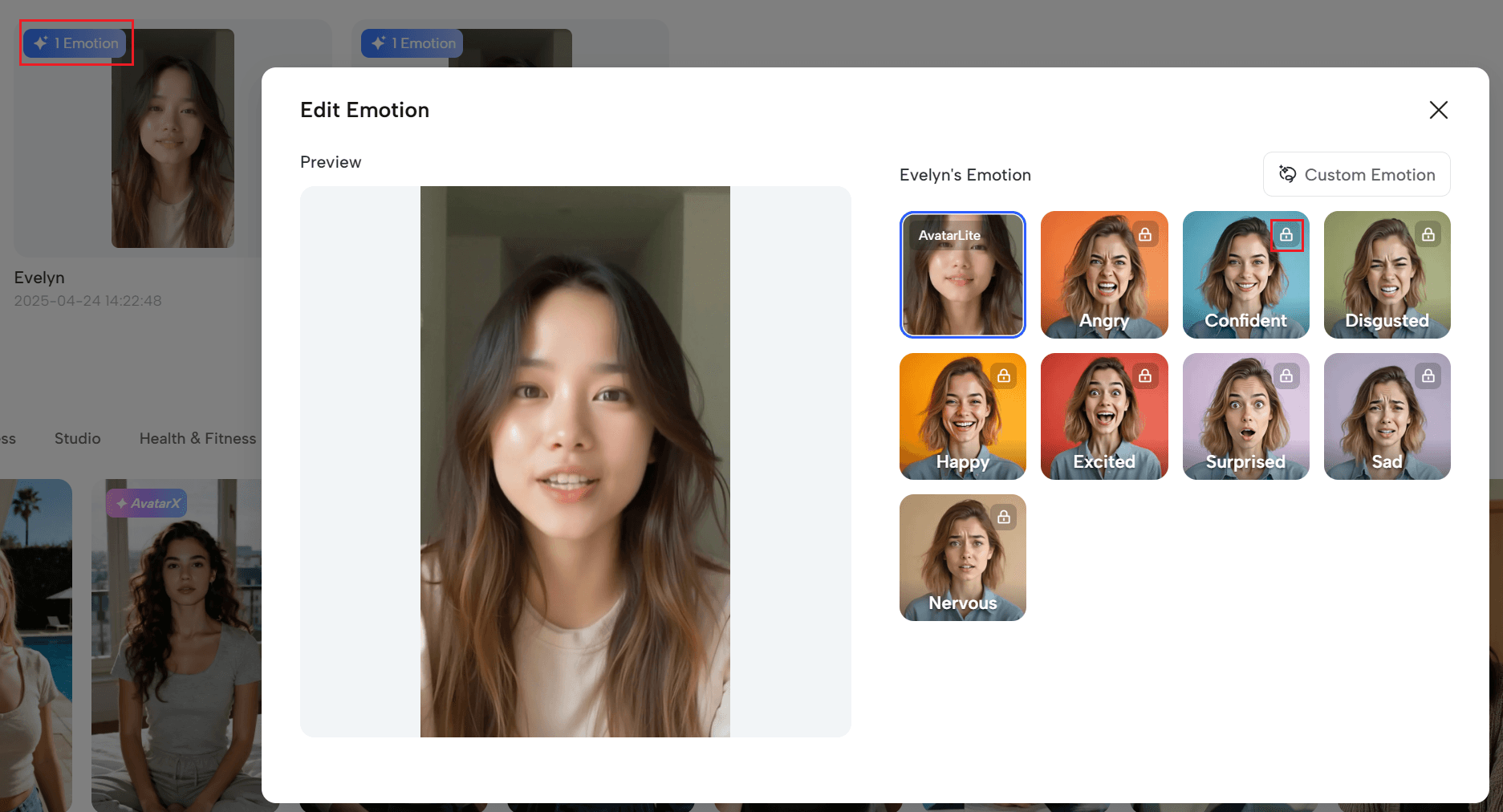
Task: Click the lock icon on Excited emotion
Action: tap(1145, 376)
